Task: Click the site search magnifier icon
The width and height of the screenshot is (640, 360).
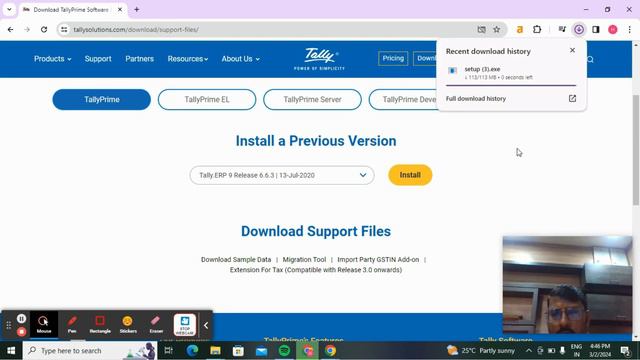Action: point(590,60)
